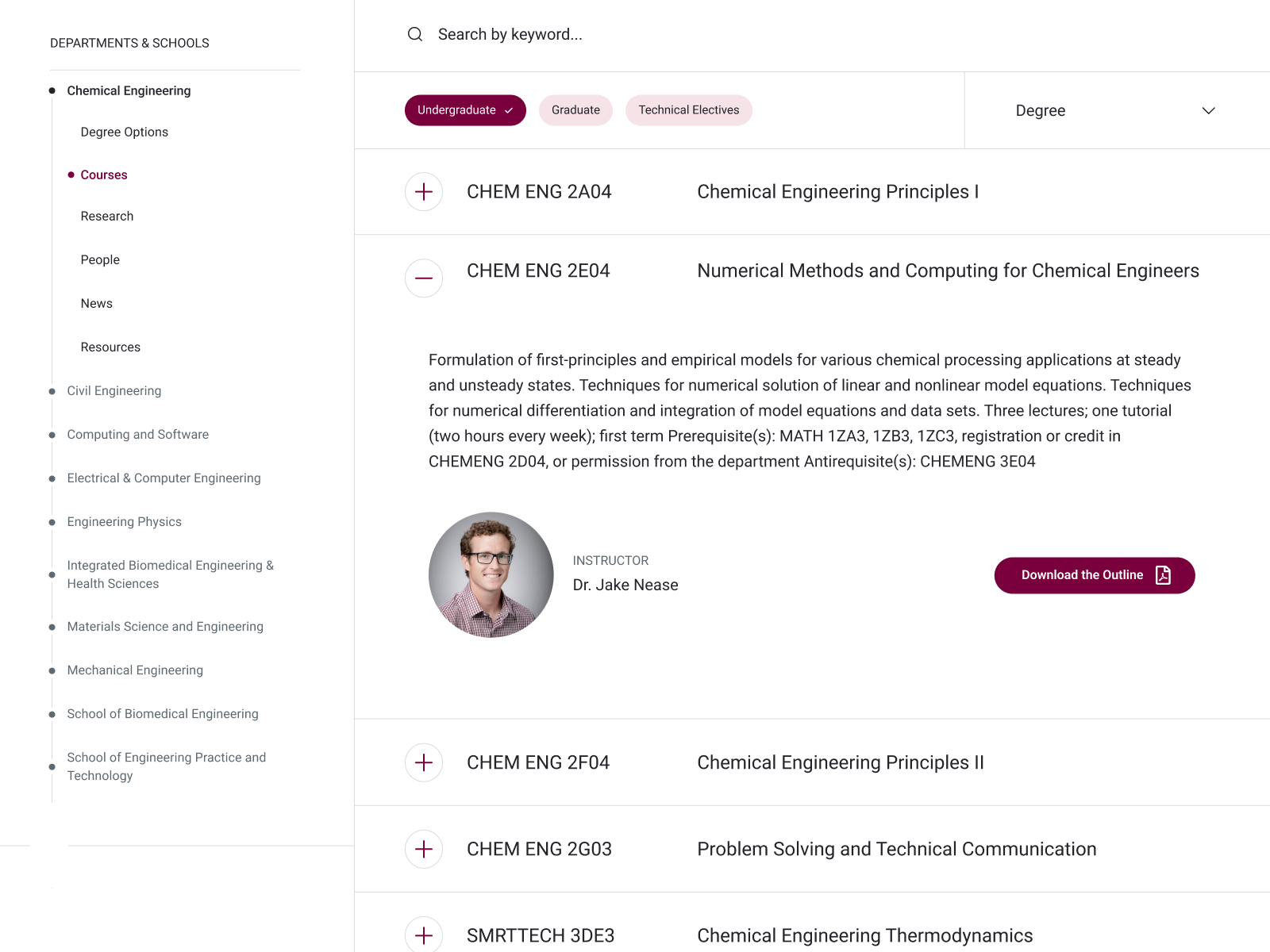
Task: Expand SMRTTECH 3DE3 with the plus icon
Action: (423, 935)
